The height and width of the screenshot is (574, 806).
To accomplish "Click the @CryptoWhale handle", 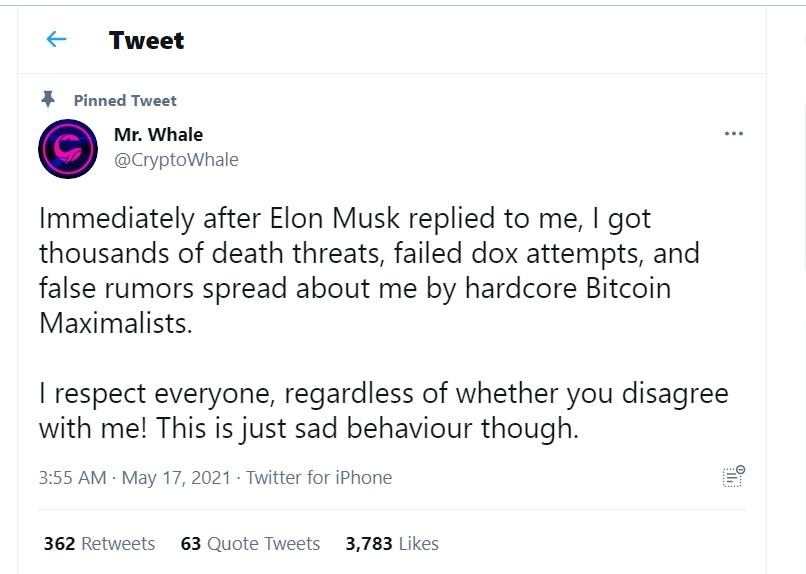I will [x=176, y=159].
